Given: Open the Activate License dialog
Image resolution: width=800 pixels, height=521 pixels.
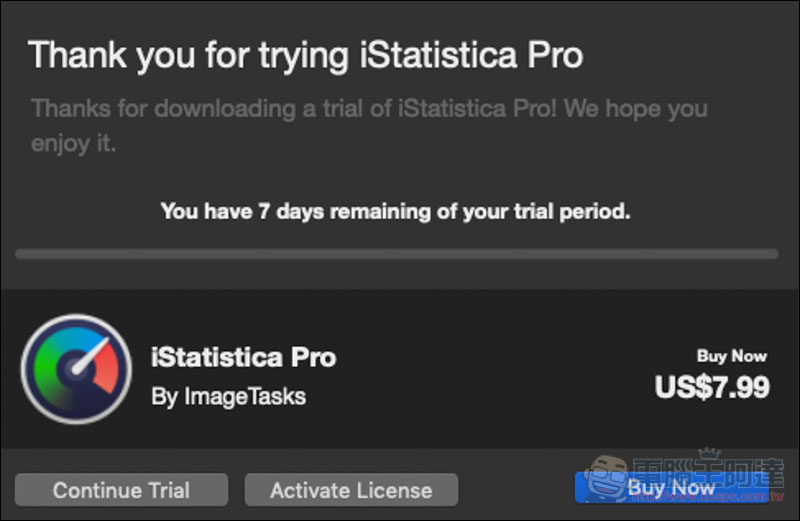Looking at the screenshot, I should 351,490.
